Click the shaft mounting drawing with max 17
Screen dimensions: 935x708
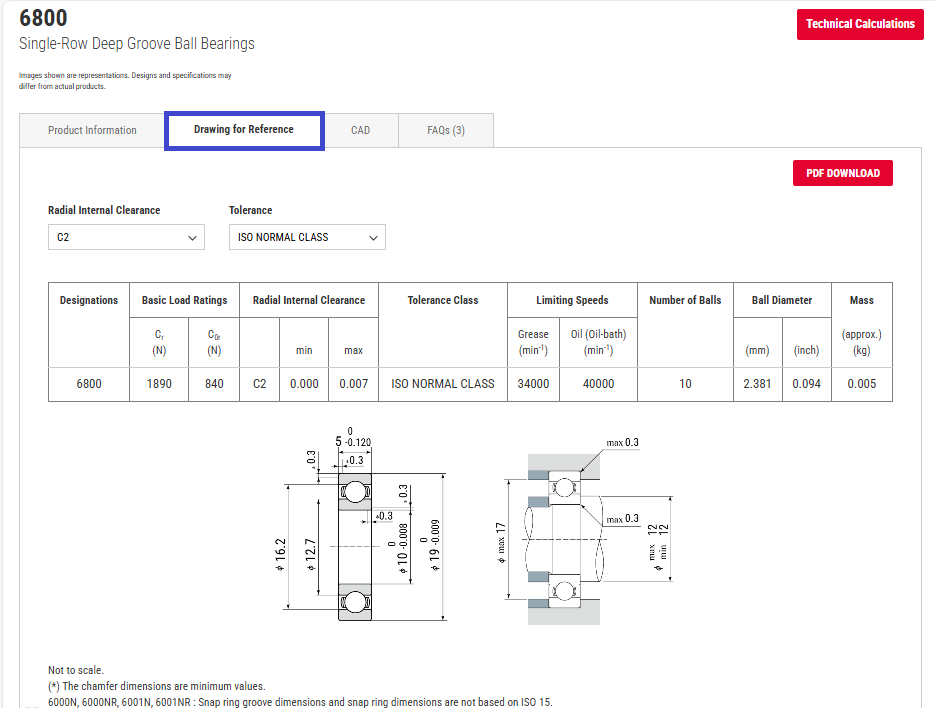click(585, 536)
